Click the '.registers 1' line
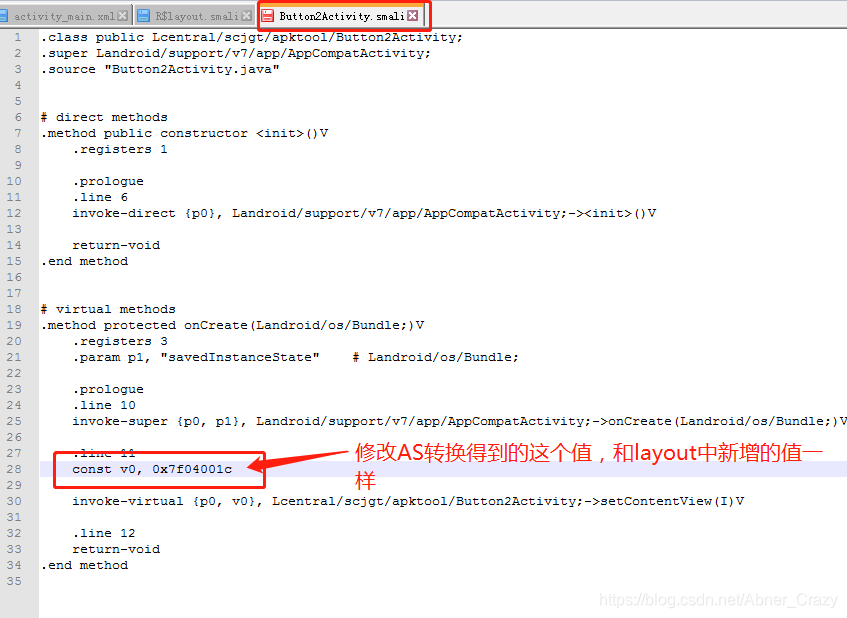Viewport: 847px width, 618px height. tap(120, 149)
